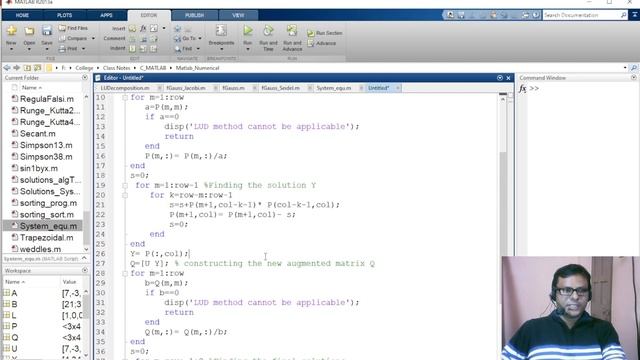Viewport: 640px width, 360px height.
Task: Click the Run and Time icon
Action: pyautogui.click(x=268, y=31)
